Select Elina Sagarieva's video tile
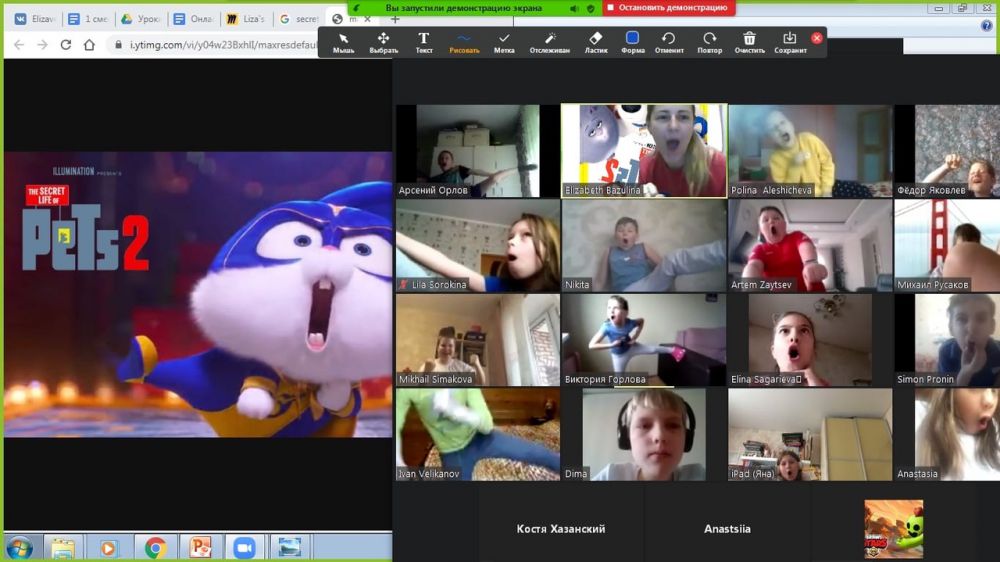Image resolution: width=1000 pixels, height=562 pixels. tap(810, 340)
